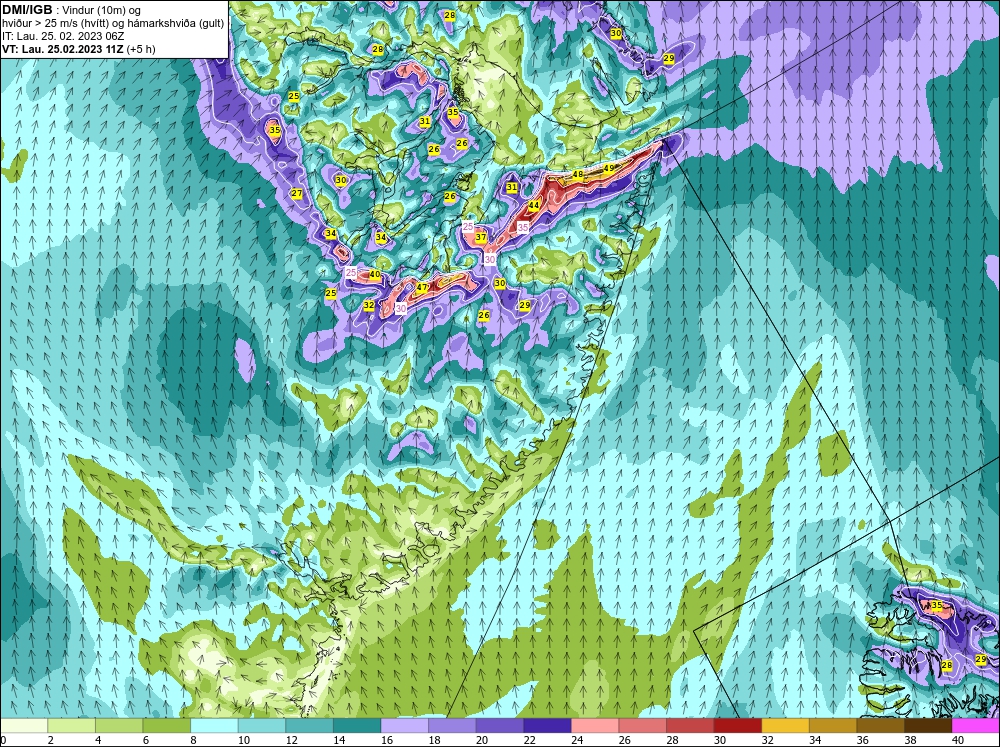
Task: Click the 16–18 m/s lavender legend swatch
Action: tap(404, 725)
